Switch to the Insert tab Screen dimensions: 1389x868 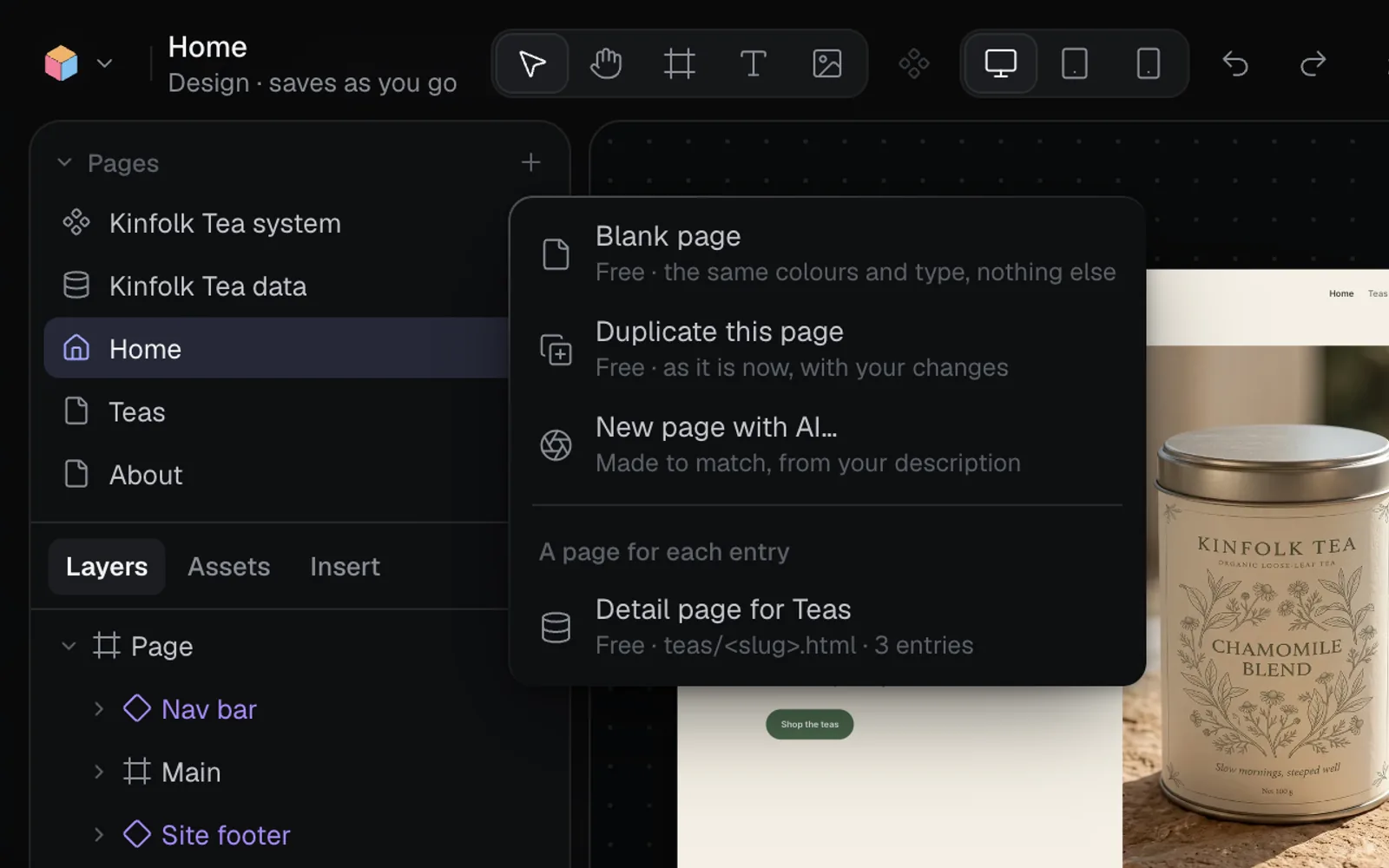(345, 567)
